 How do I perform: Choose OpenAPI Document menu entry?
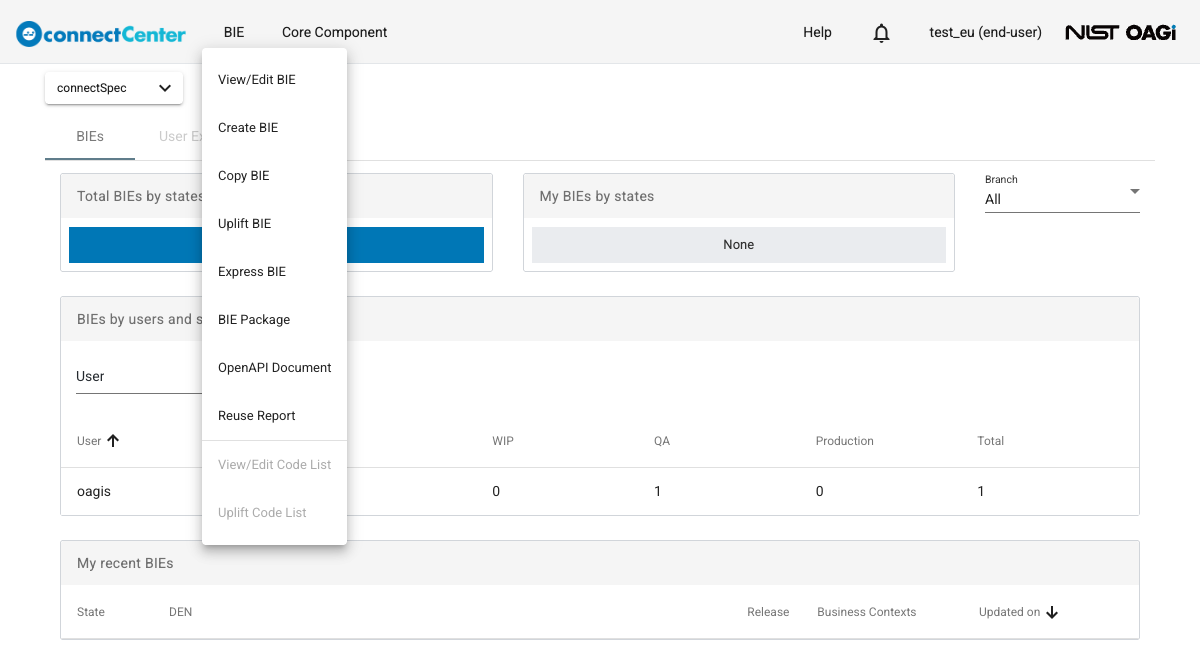coord(274,368)
